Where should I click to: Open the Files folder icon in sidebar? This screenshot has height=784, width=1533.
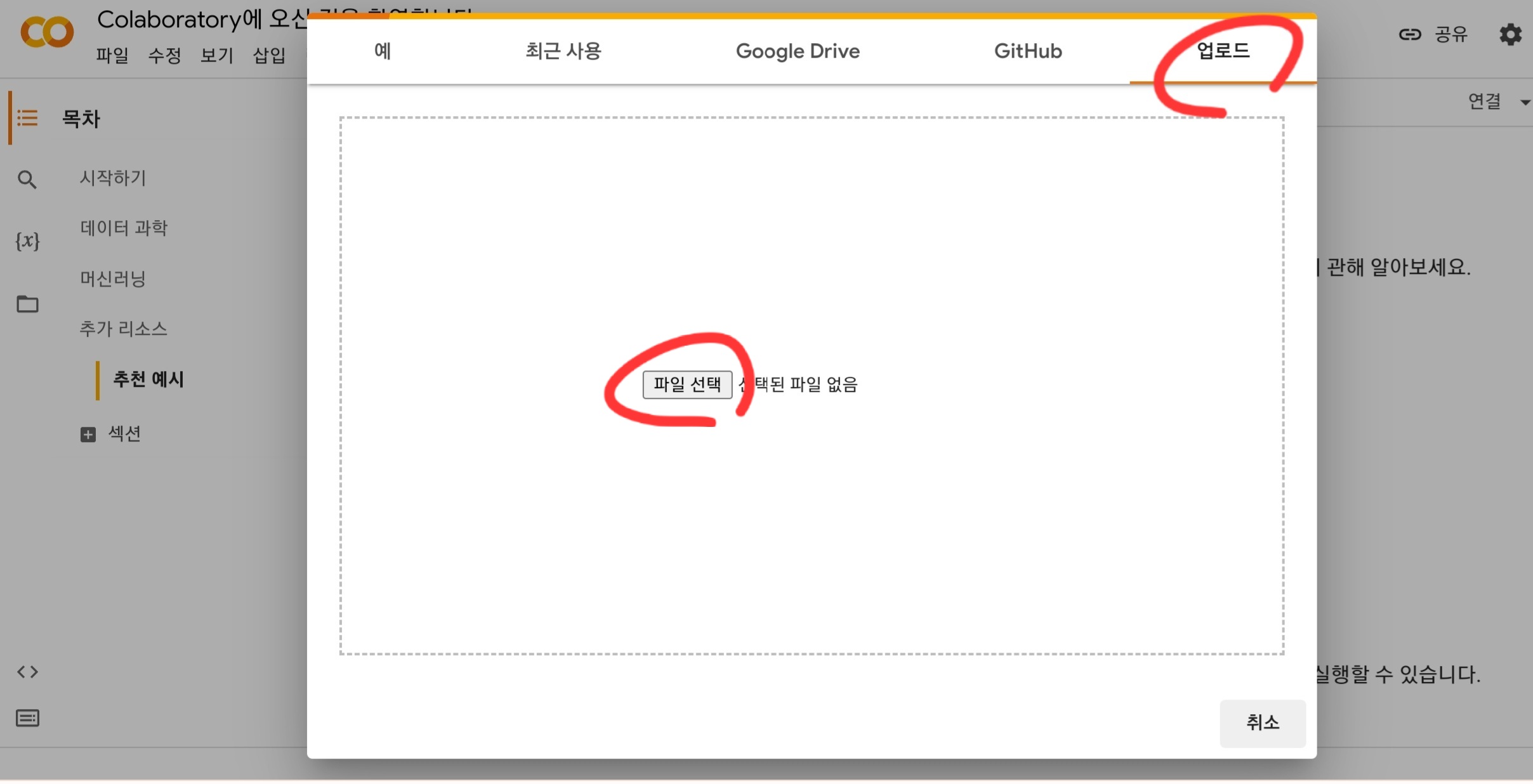point(27,304)
